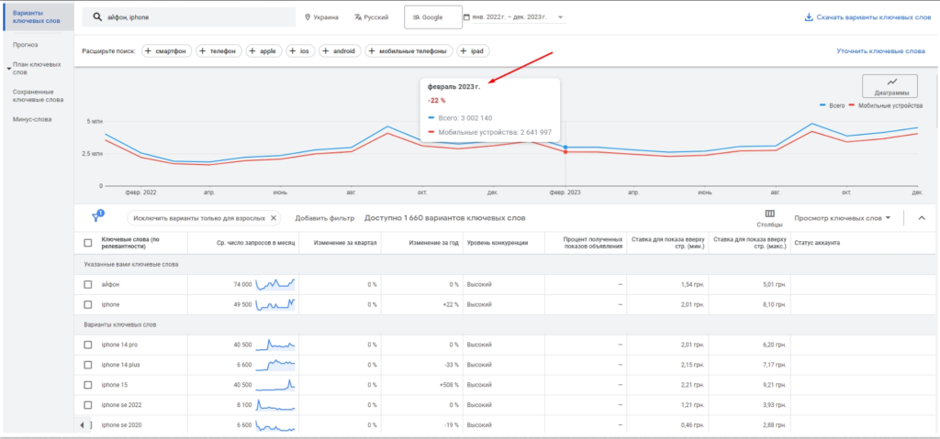
Task: Toggle the select-all header checkbox
Action: point(88,242)
